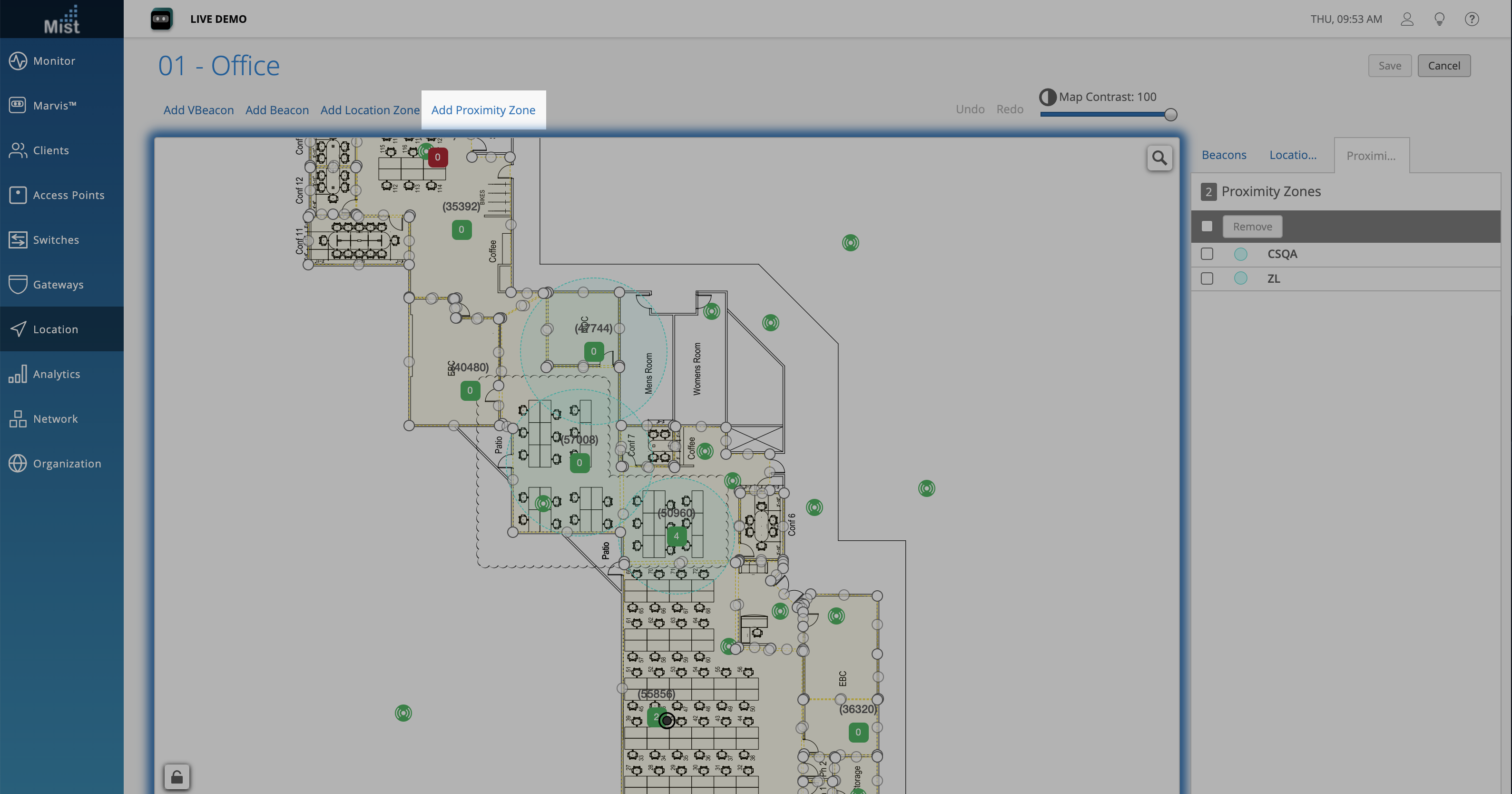This screenshot has width=1512, height=794.
Task: Switch to the Location zones tab
Action: (x=1293, y=155)
